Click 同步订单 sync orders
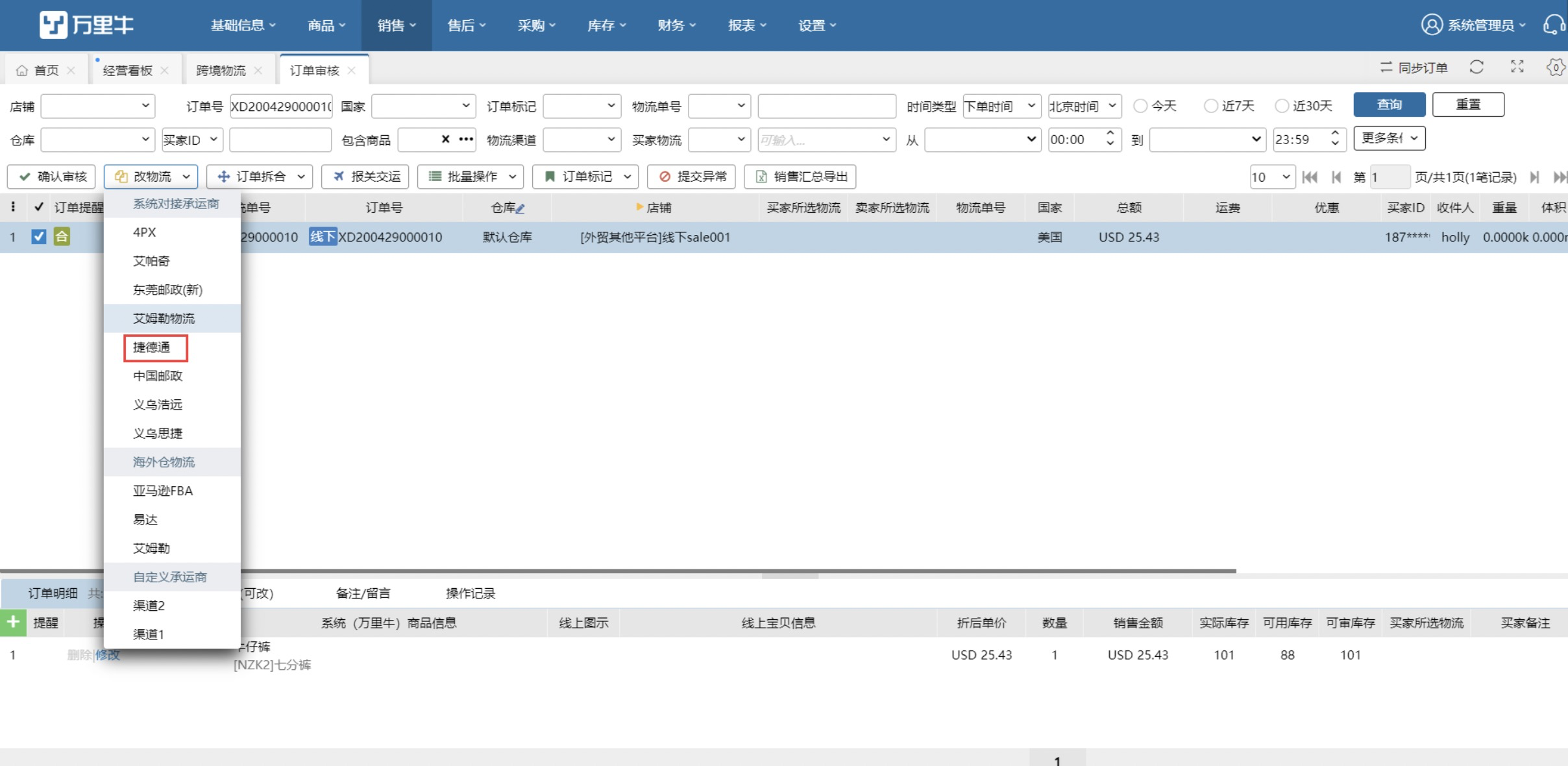1568x766 pixels. [1414, 68]
